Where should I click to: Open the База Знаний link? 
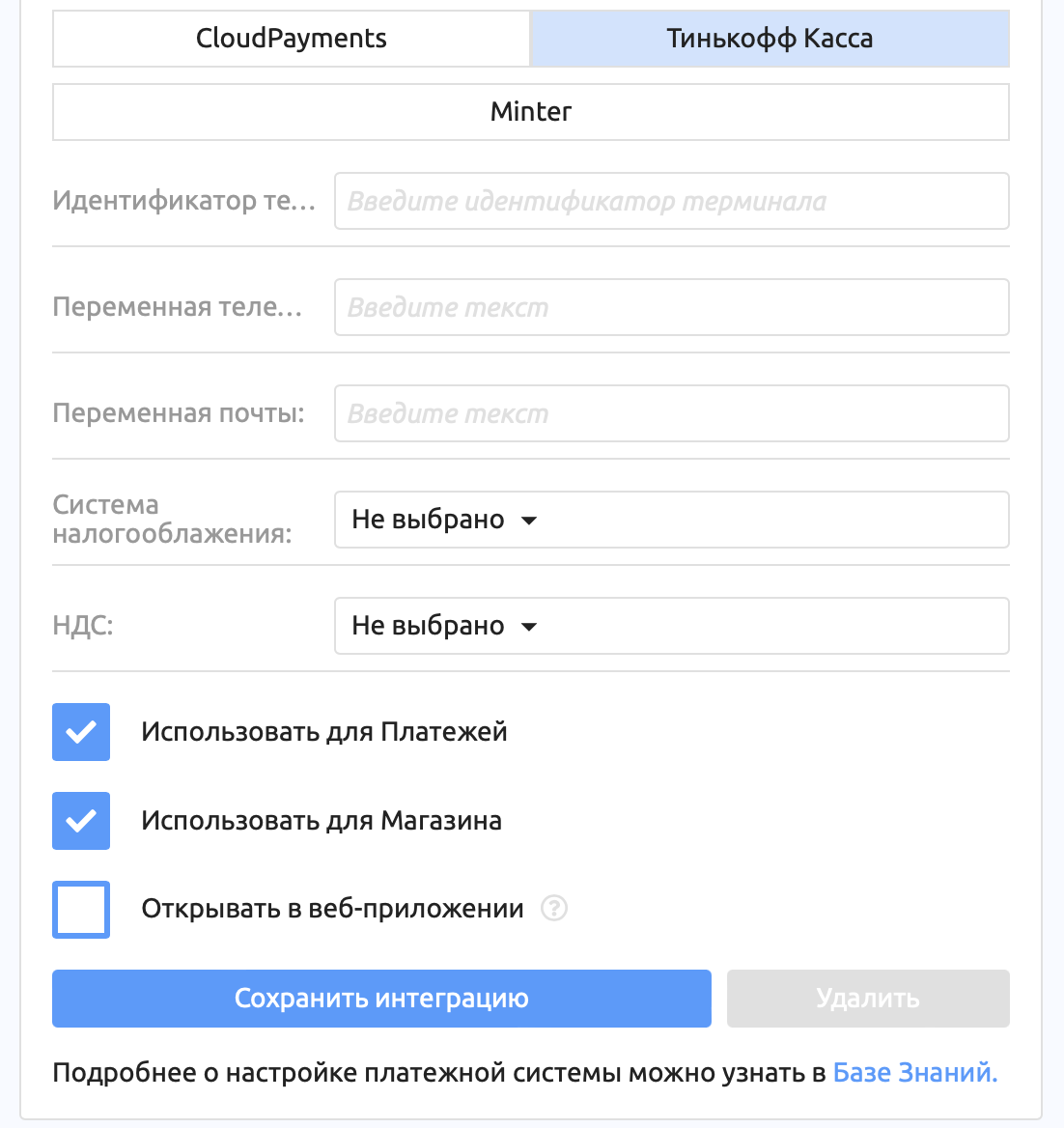(915, 1073)
